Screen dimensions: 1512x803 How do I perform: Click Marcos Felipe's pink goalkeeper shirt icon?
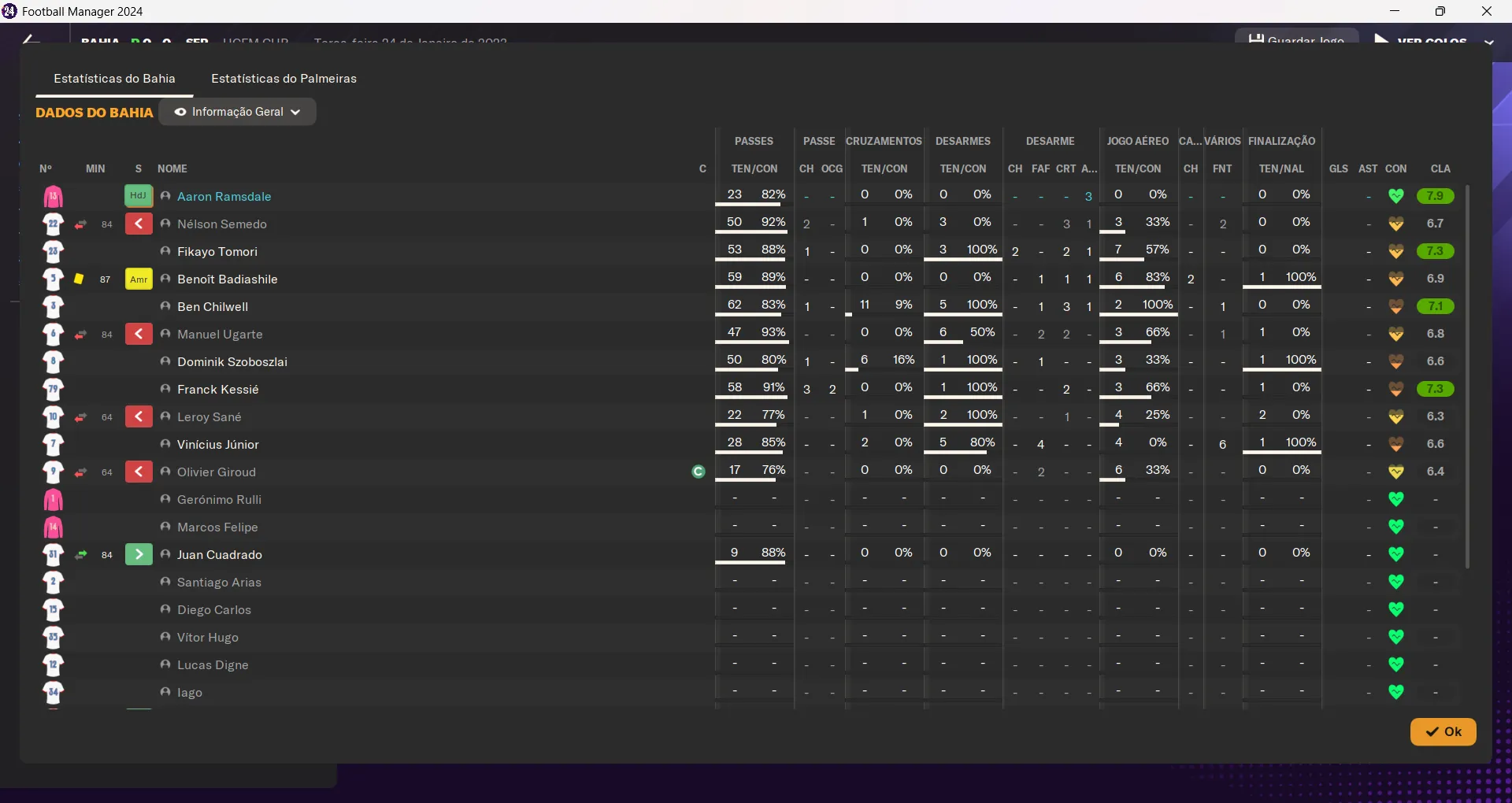pos(53,527)
